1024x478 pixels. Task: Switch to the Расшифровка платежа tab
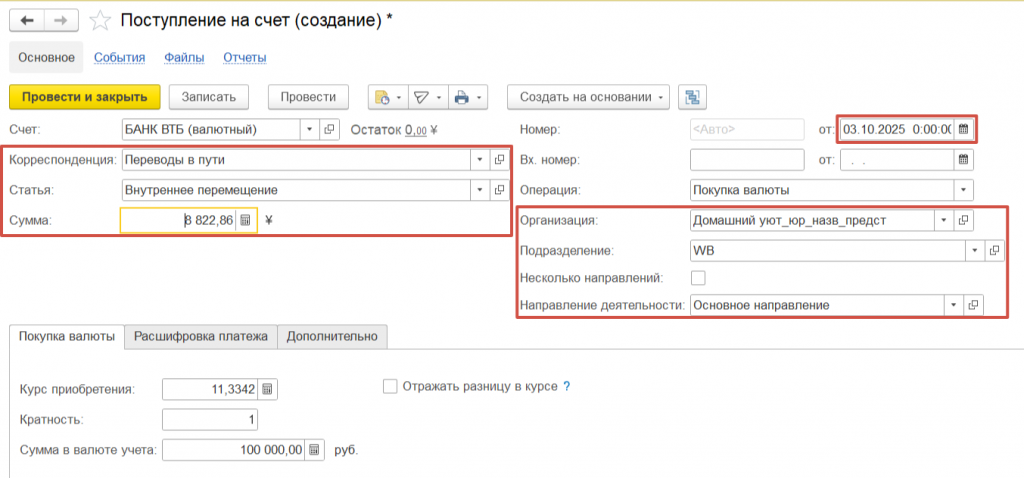(x=201, y=337)
